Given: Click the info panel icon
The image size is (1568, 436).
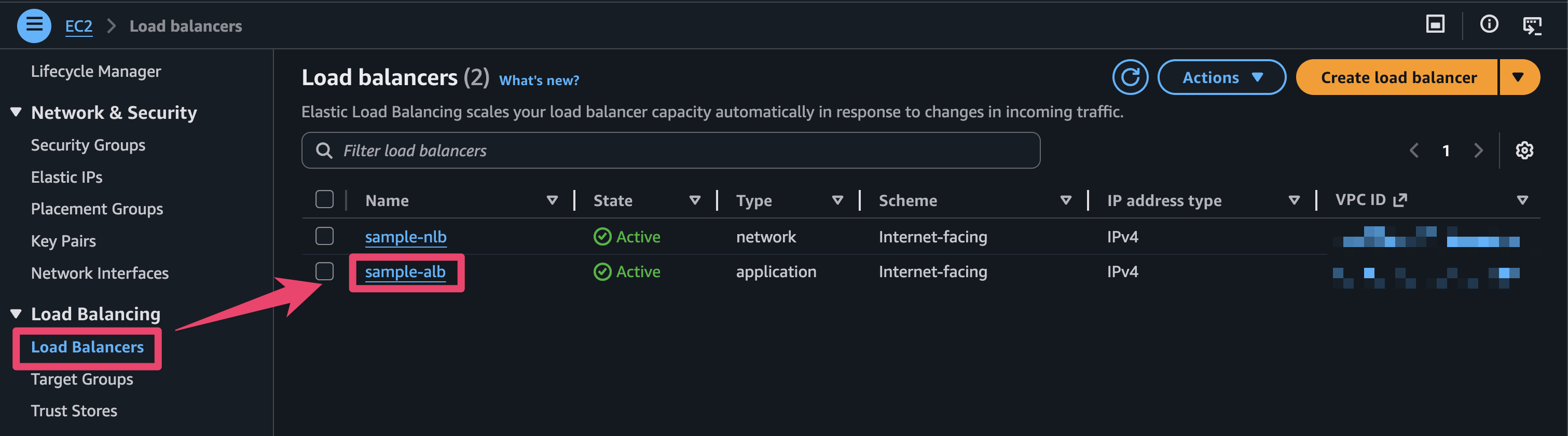Looking at the screenshot, I should (x=1489, y=24).
